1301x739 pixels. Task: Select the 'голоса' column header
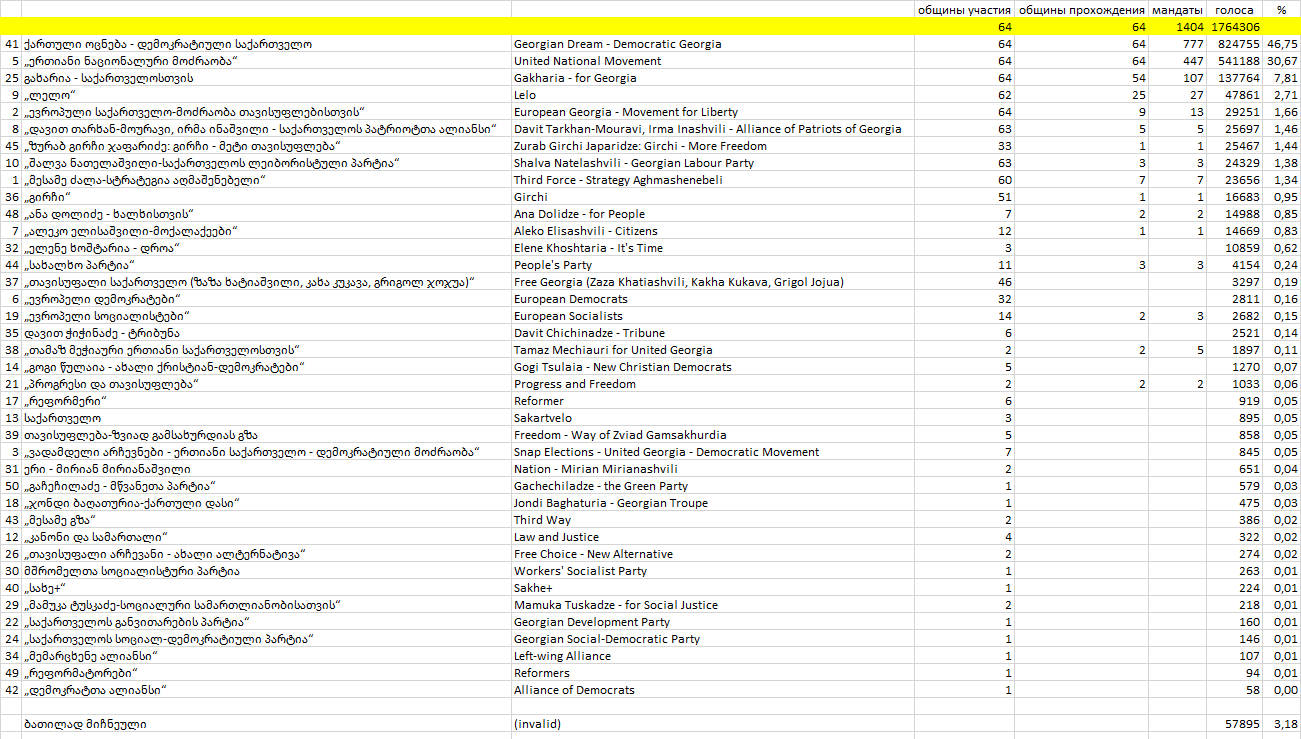(1234, 10)
